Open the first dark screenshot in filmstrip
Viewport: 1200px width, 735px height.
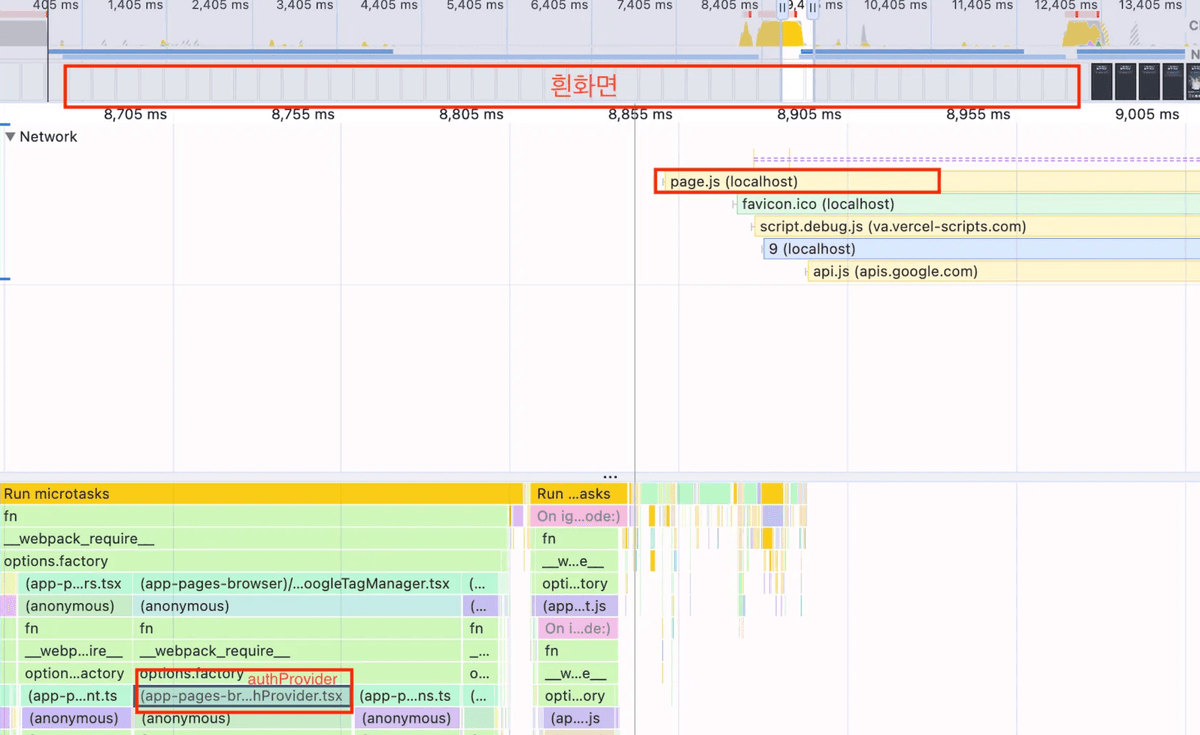pyautogui.click(x=1101, y=82)
